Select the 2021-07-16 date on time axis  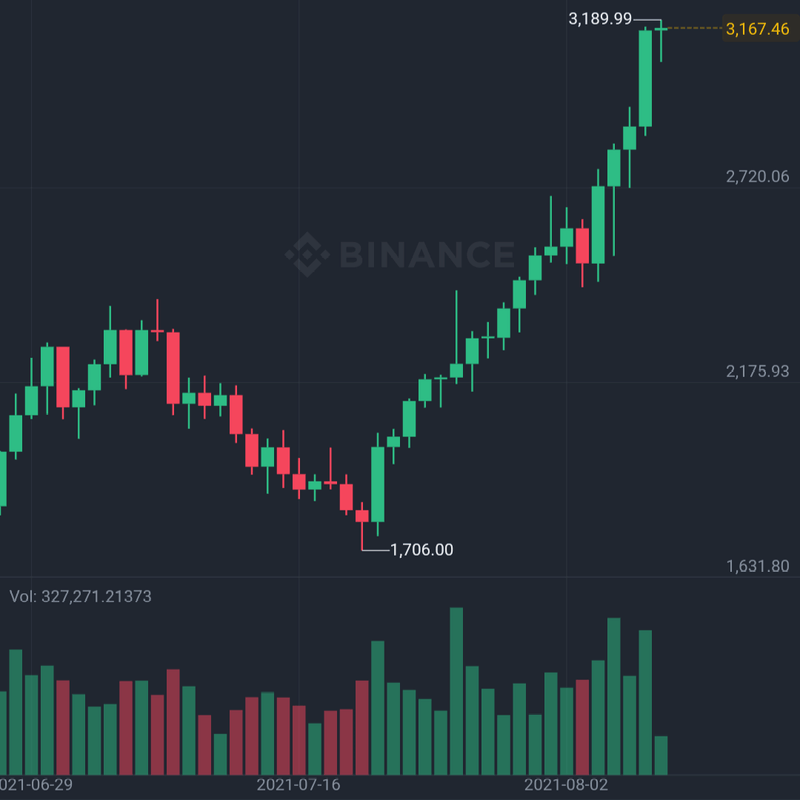tap(299, 784)
